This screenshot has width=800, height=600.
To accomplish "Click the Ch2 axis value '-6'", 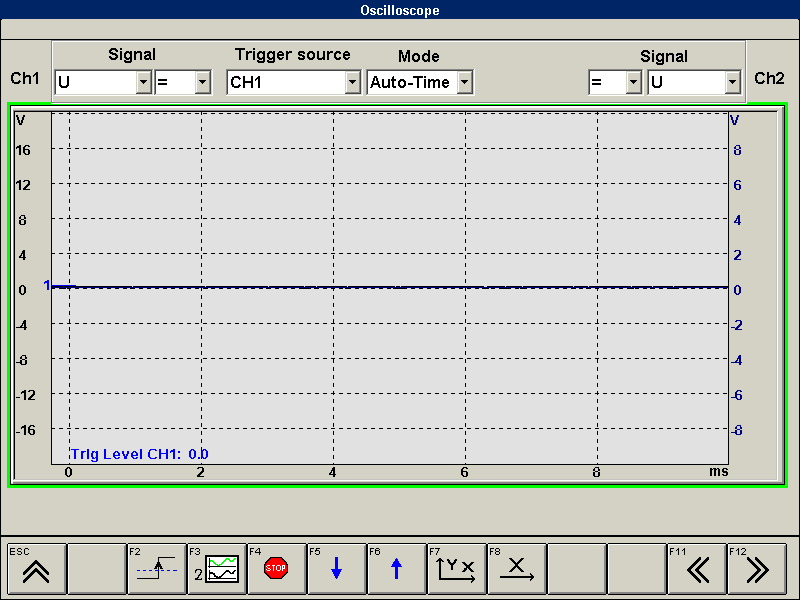I will [x=736, y=395].
